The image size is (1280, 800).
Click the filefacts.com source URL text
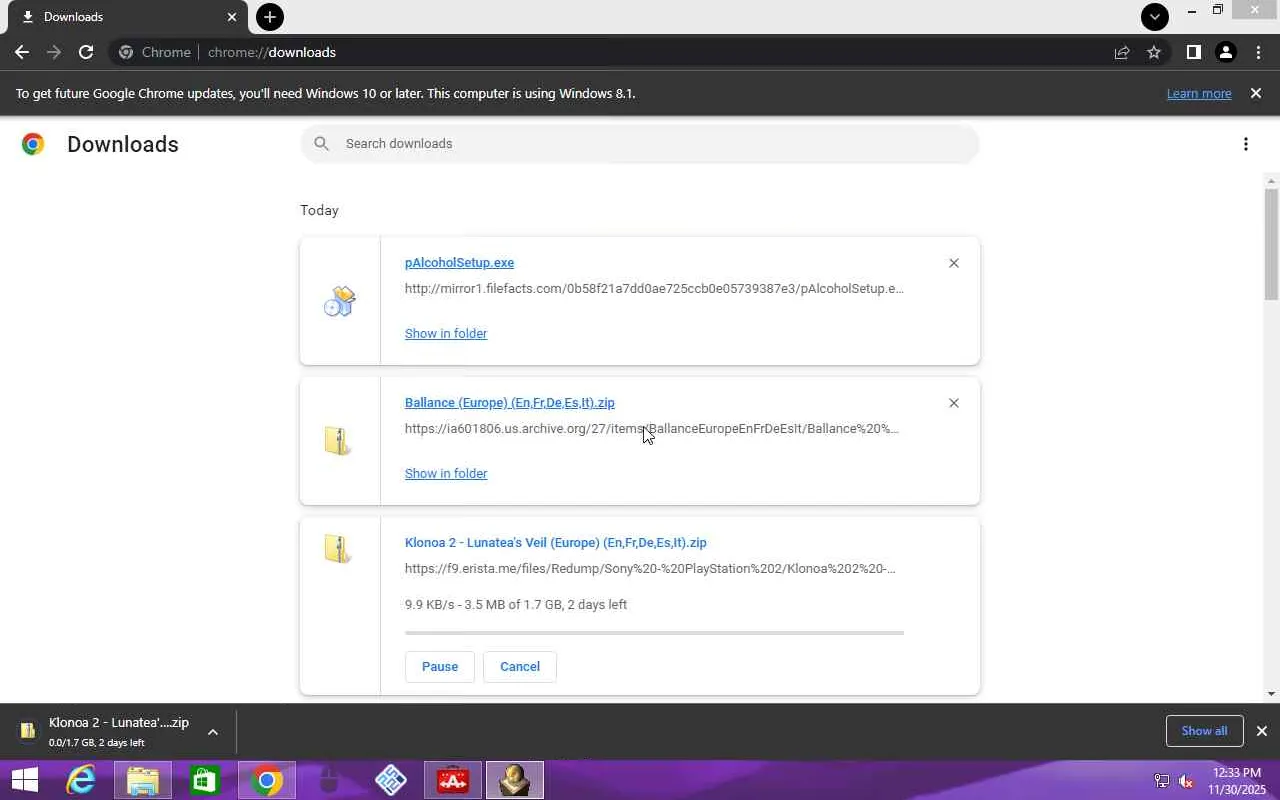pyautogui.click(x=654, y=289)
